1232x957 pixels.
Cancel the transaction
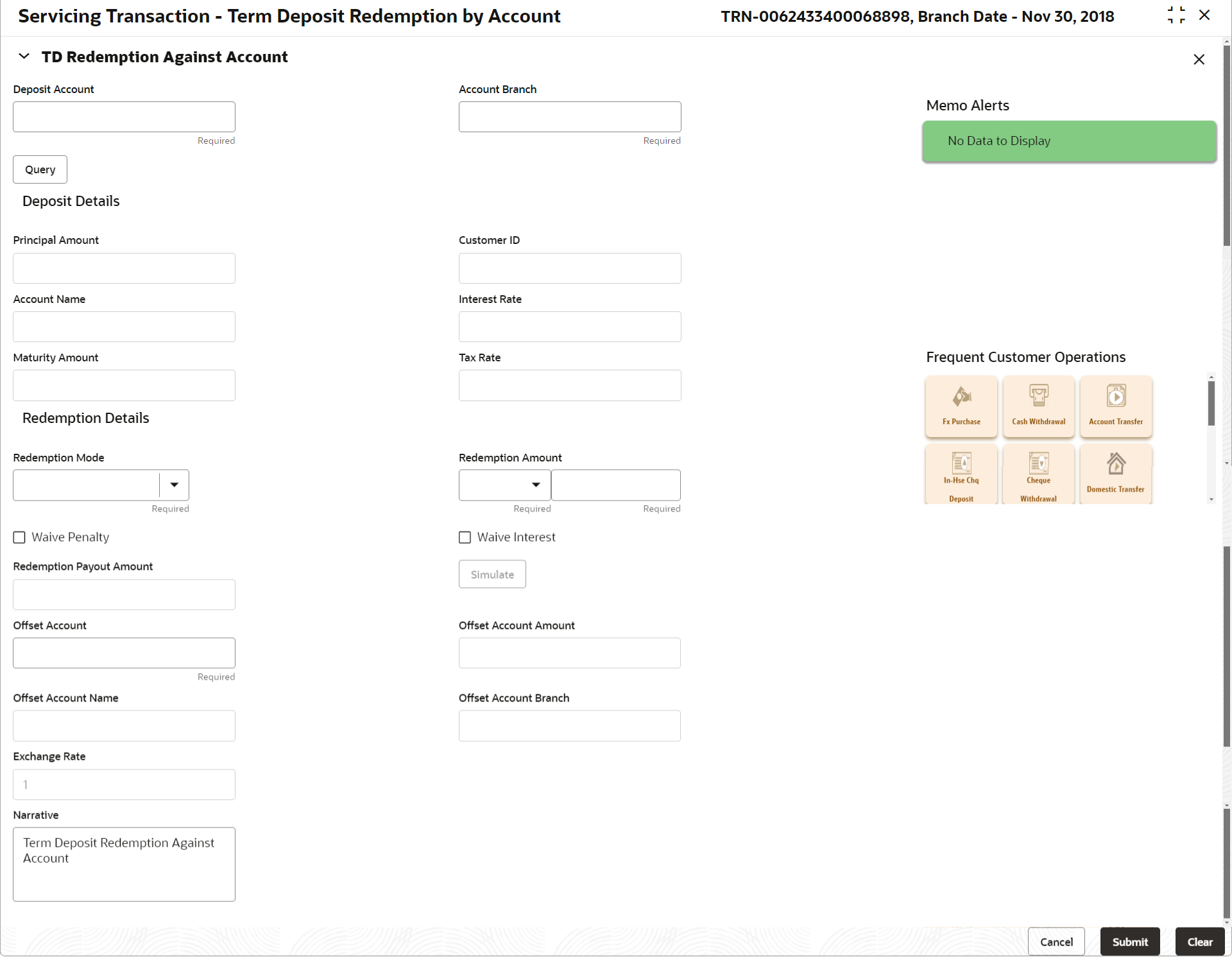pos(1056,942)
